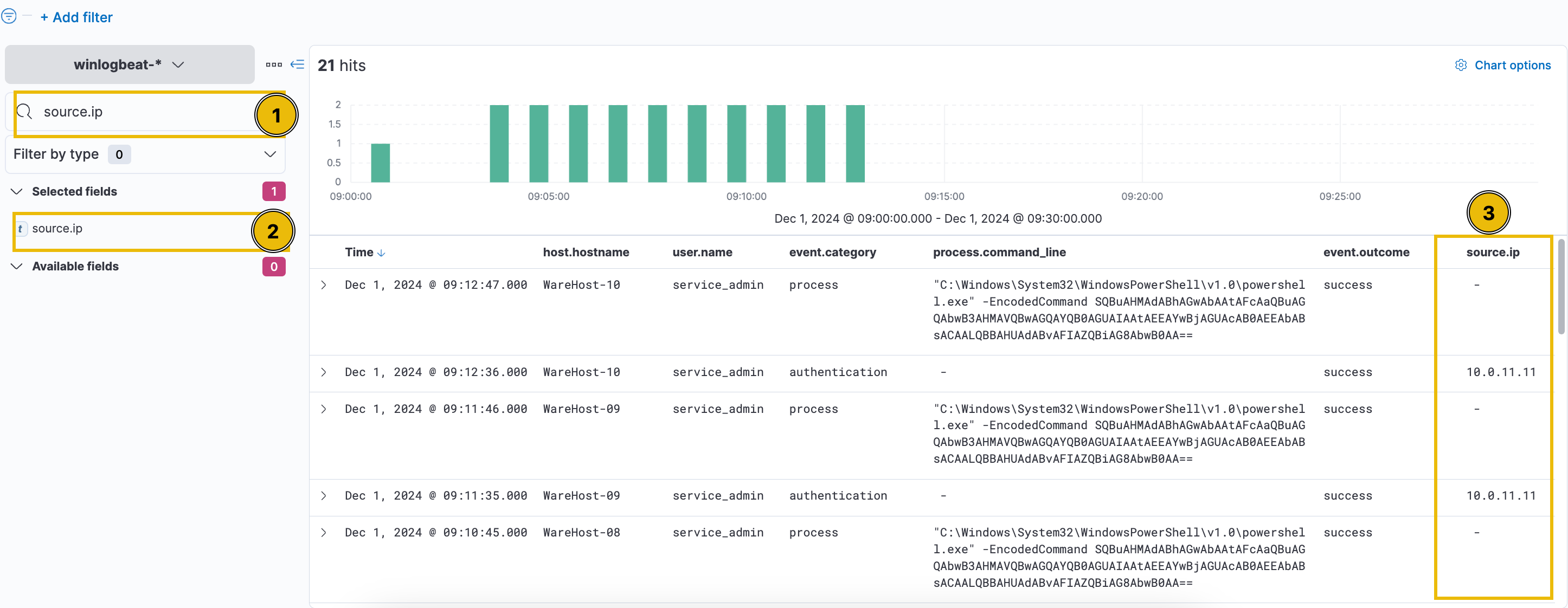Click the host.hostname column header

coord(586,253)
